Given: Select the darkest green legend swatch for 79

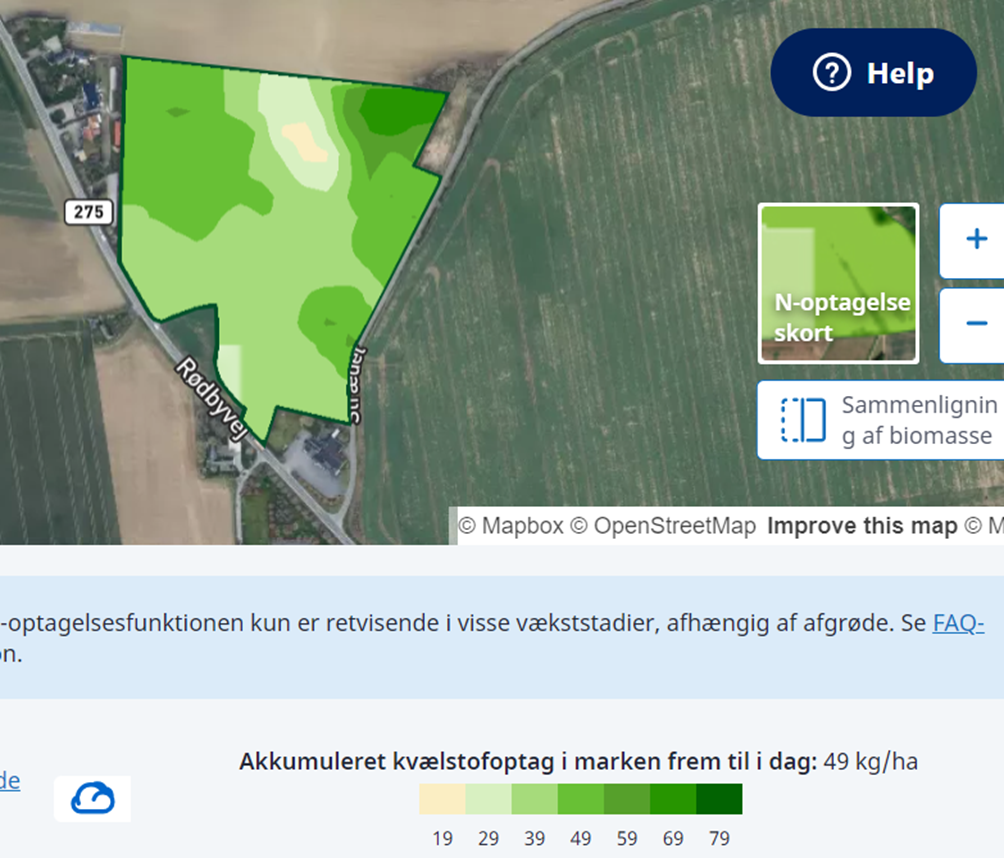Looking at the screenshot, I should tap(719, 799).
